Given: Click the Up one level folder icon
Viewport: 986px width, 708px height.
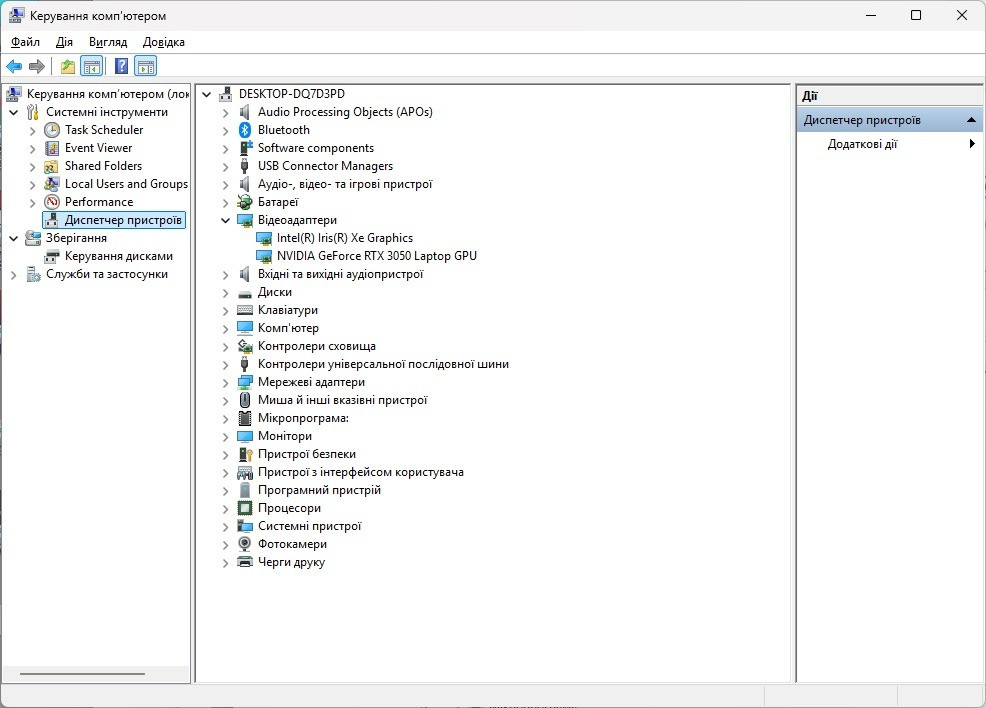Looking at the screenshot, I should [67, 67].
